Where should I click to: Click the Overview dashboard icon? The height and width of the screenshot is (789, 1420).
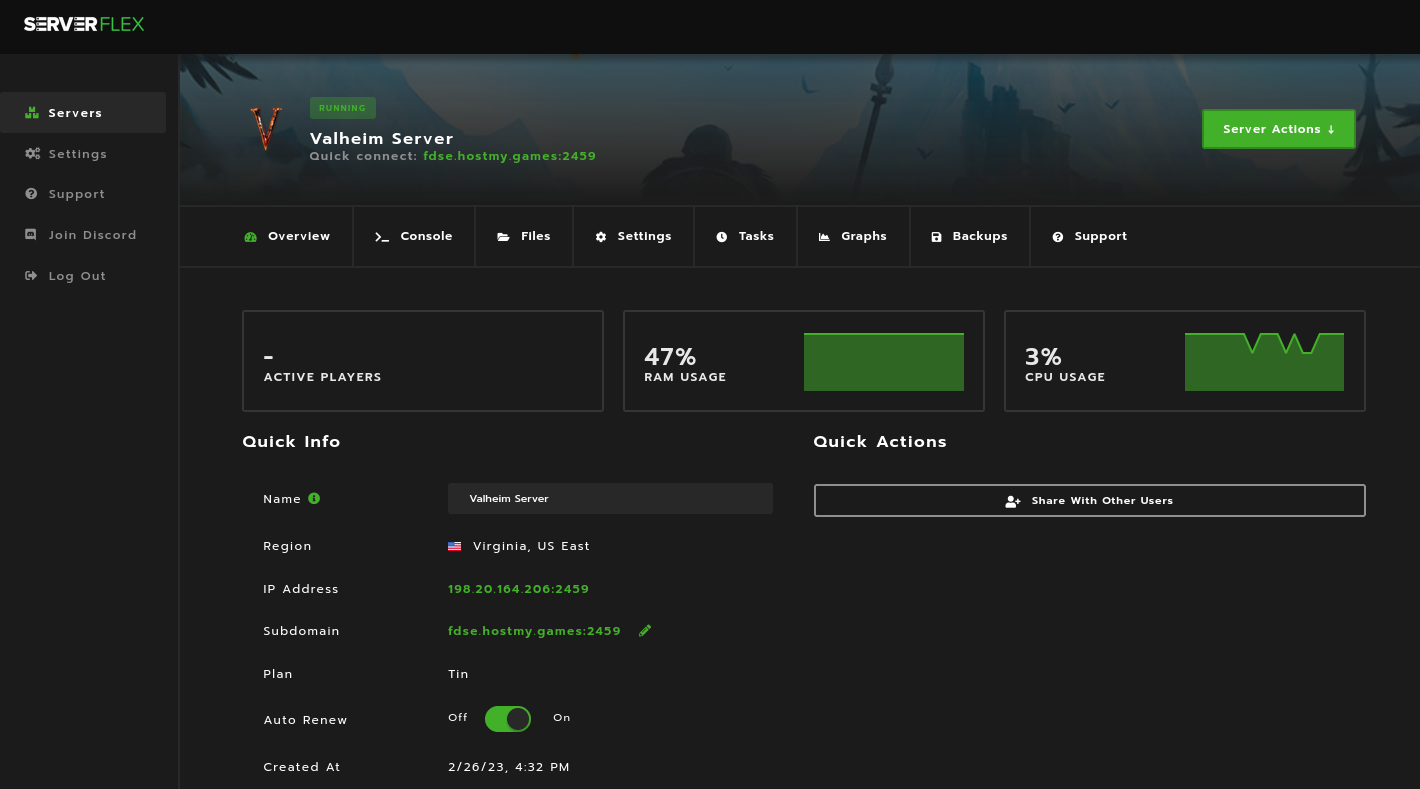coord(251,237)
